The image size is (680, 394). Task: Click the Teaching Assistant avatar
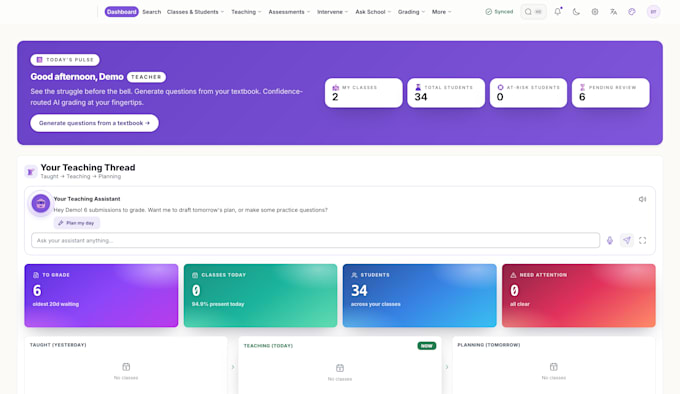click(x=41, y=203)
